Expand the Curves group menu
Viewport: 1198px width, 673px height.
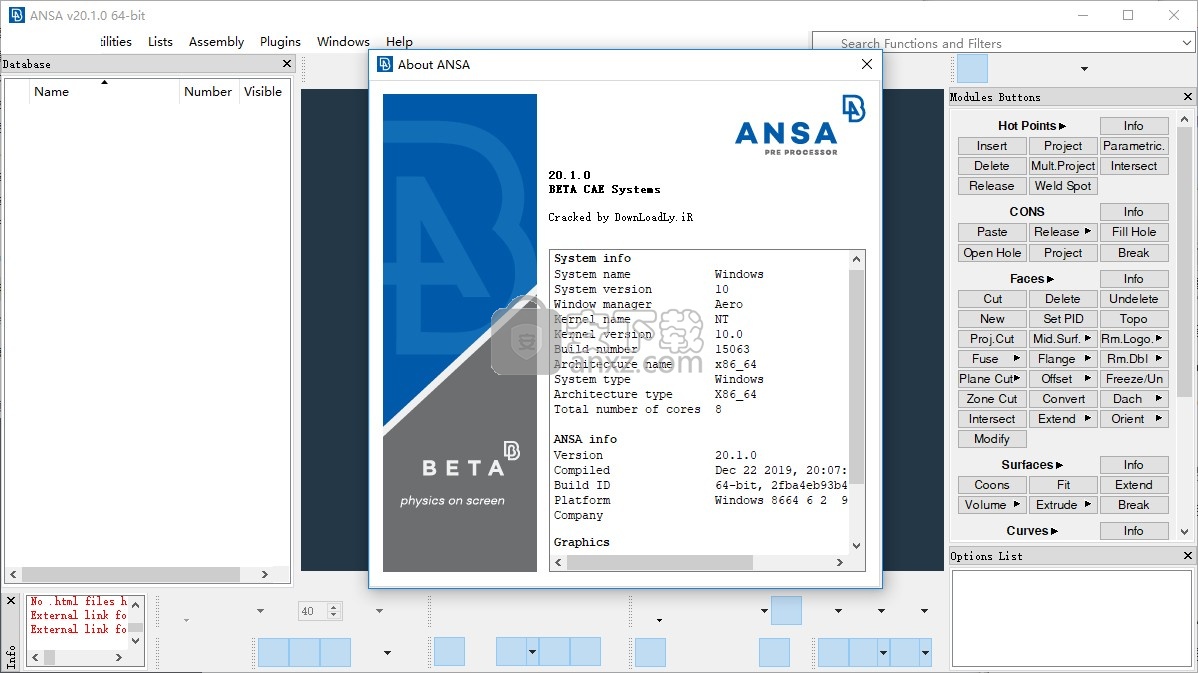point(1031,530)
